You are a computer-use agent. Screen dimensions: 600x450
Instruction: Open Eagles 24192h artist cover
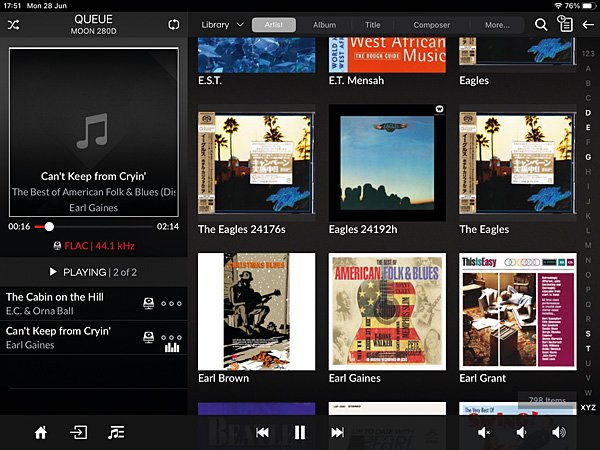(x=387, y=163)
